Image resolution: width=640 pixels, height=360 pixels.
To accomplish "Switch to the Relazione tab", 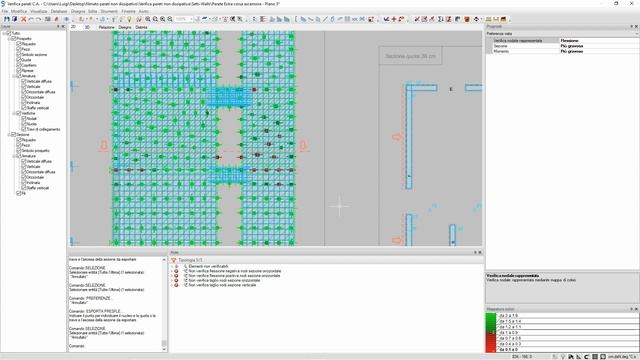I will tap(107, 27).
